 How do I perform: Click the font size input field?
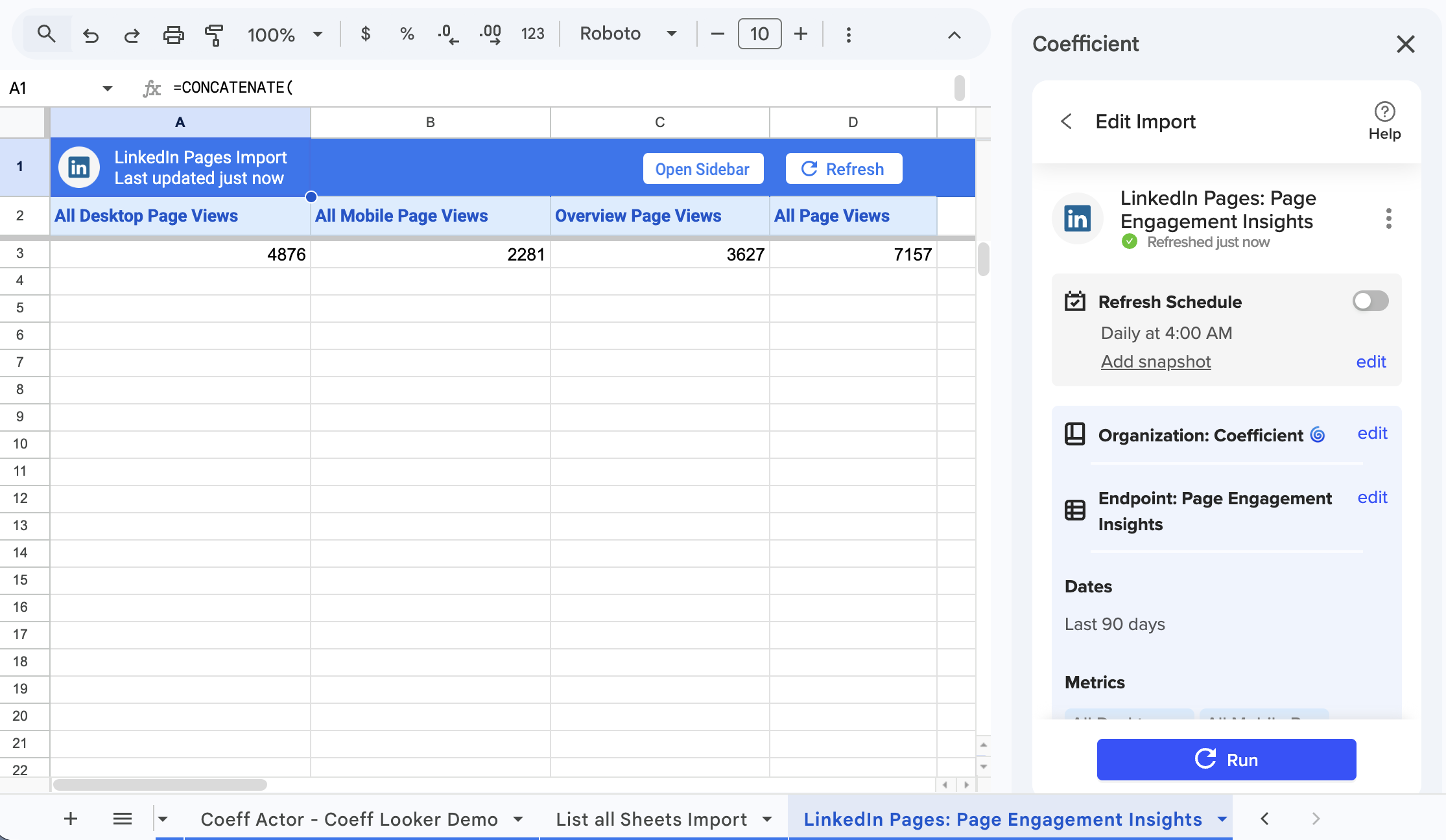[x=759, y=34]
